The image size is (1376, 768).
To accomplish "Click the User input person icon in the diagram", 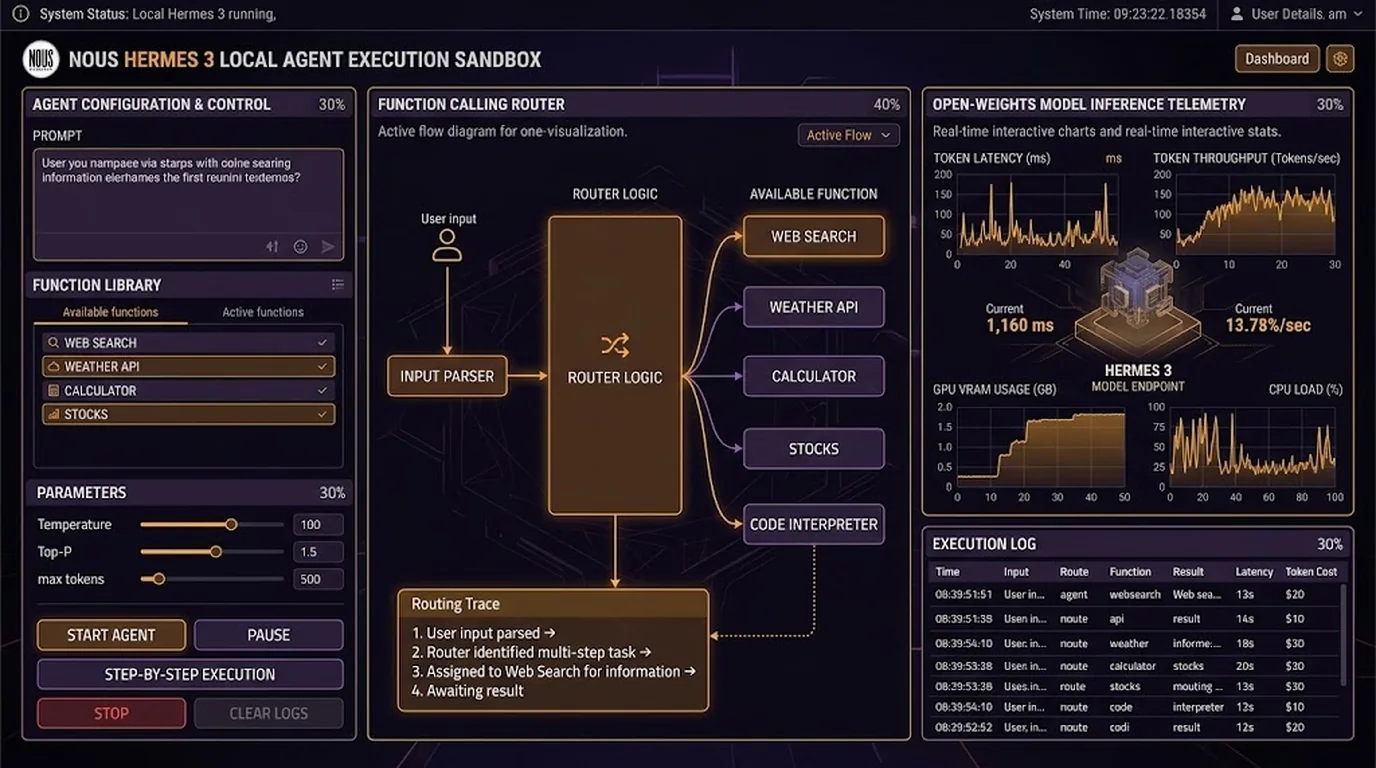I will pyautogui.click(x=447, y=246).
